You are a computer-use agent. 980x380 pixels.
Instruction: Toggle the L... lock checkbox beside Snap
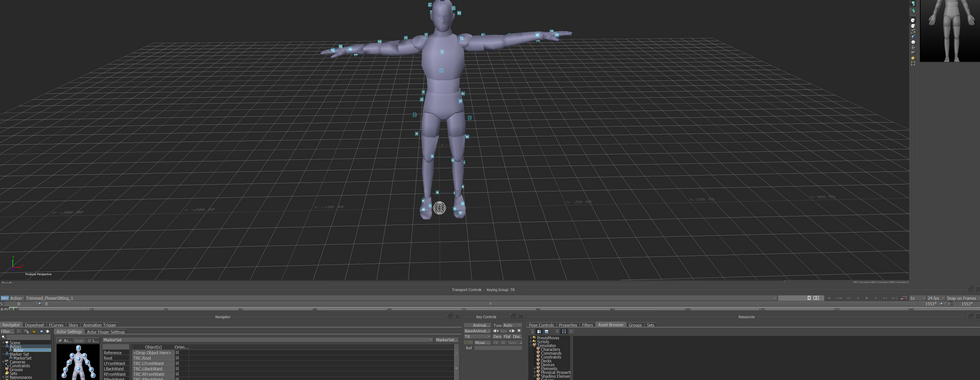pos(89,341)
